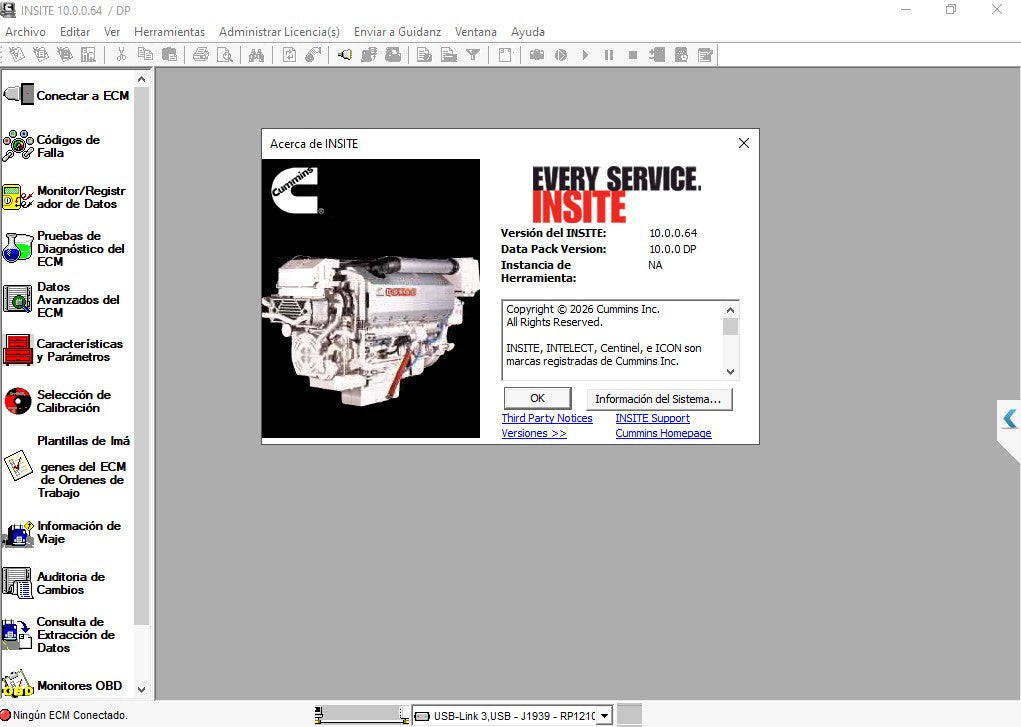Open Datos Avanzados del ECM
The height and width of the screenshot is (727, 1021).
(62, 300)
